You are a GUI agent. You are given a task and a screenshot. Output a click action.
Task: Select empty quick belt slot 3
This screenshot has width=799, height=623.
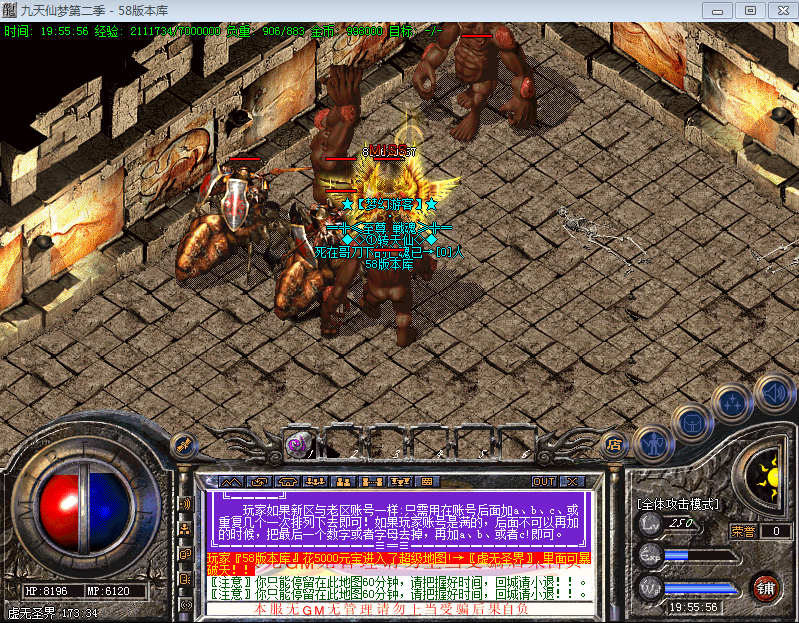click(387, 444)
